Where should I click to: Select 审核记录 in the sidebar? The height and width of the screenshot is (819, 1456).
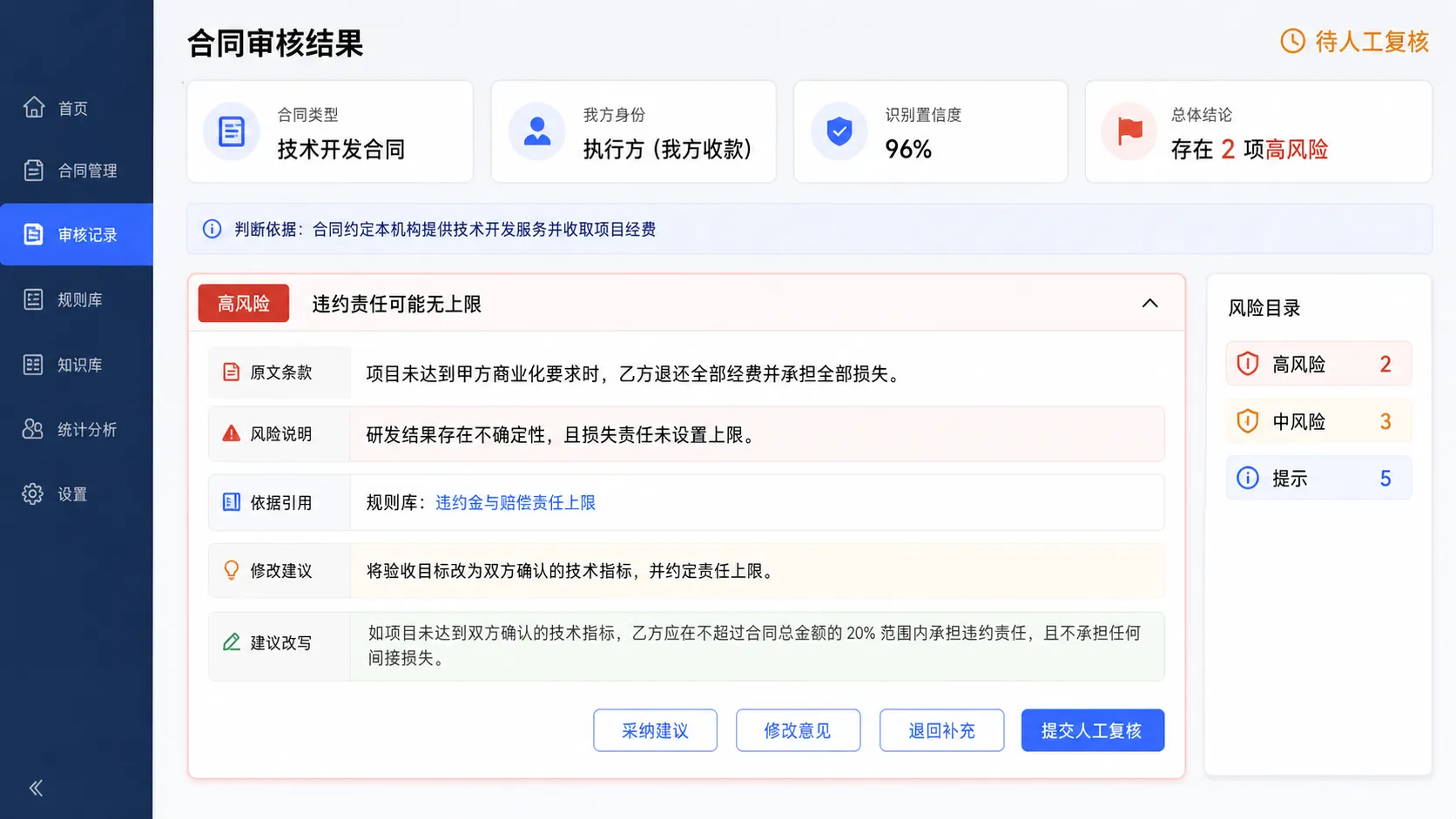[x=77, y=234]
